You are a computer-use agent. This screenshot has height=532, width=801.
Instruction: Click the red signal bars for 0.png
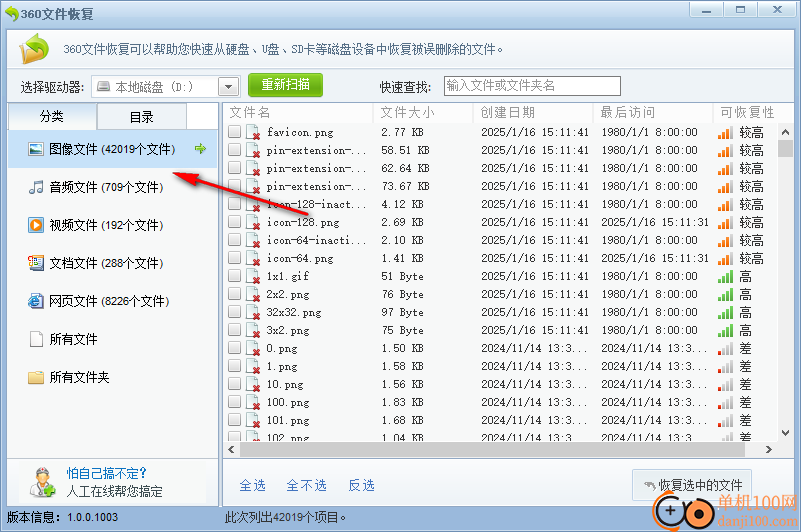click(x=725, y=349)
